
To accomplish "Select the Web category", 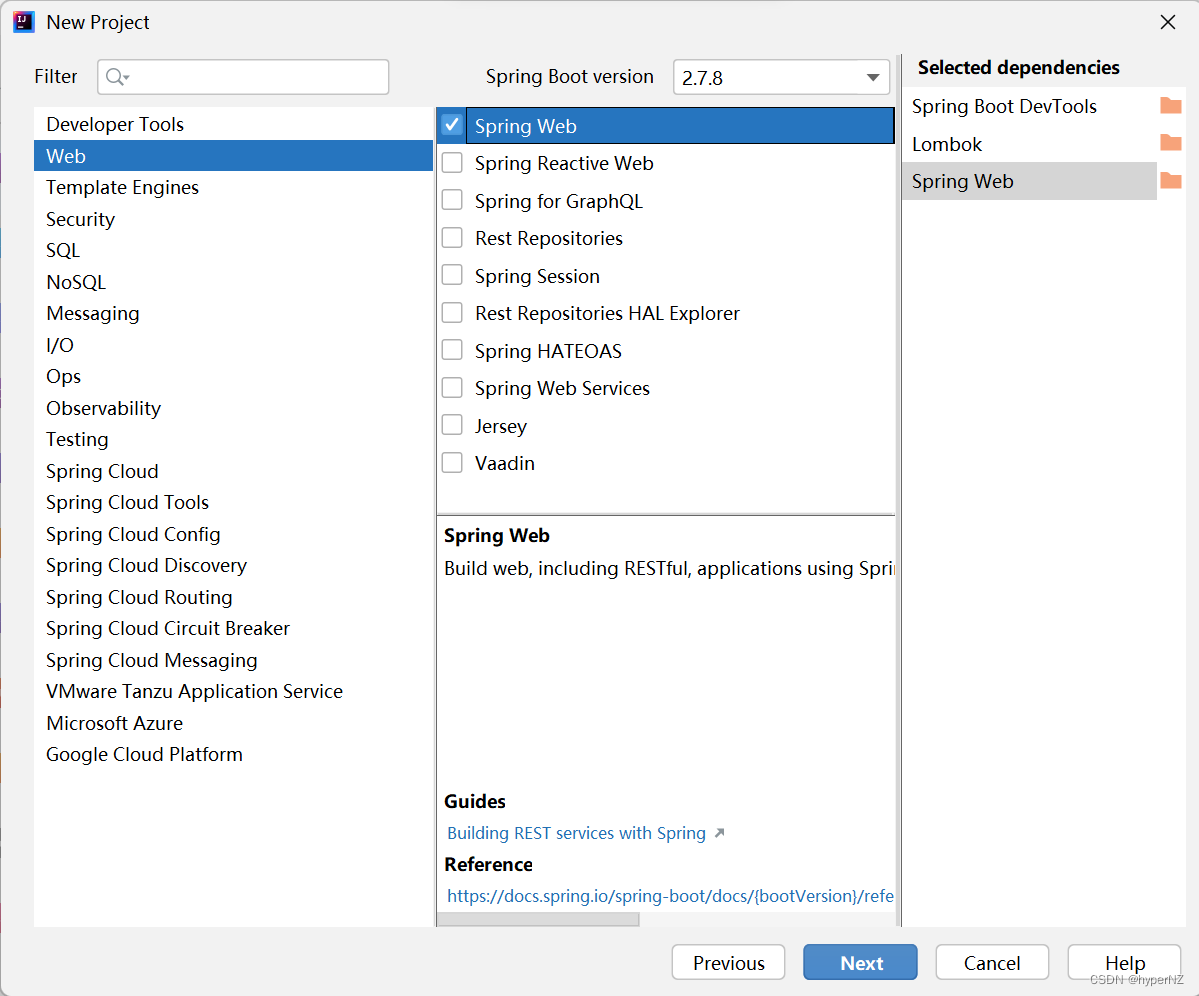I will coord(233,156).
